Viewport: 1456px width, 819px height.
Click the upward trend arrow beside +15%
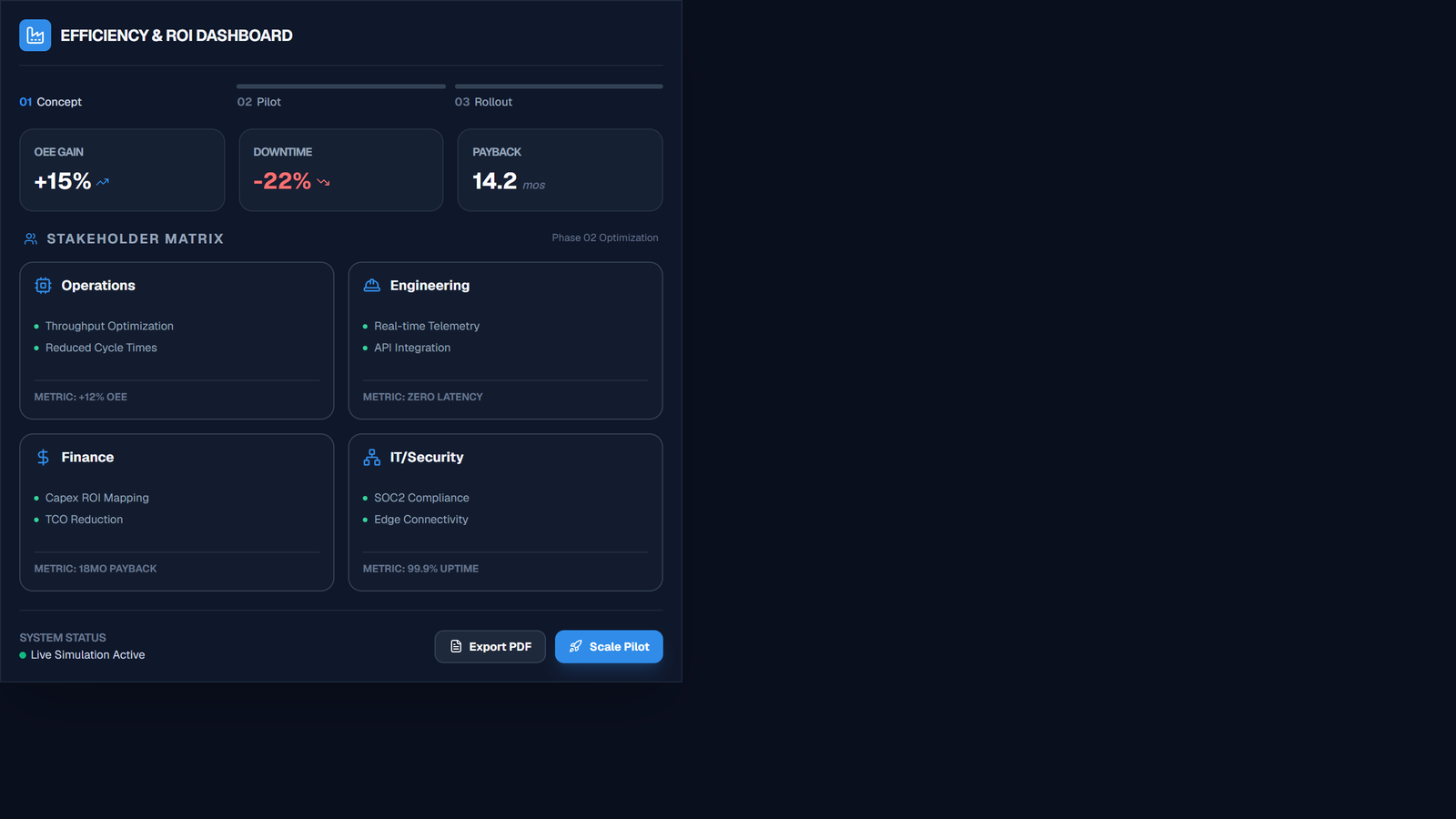point(102,181)
